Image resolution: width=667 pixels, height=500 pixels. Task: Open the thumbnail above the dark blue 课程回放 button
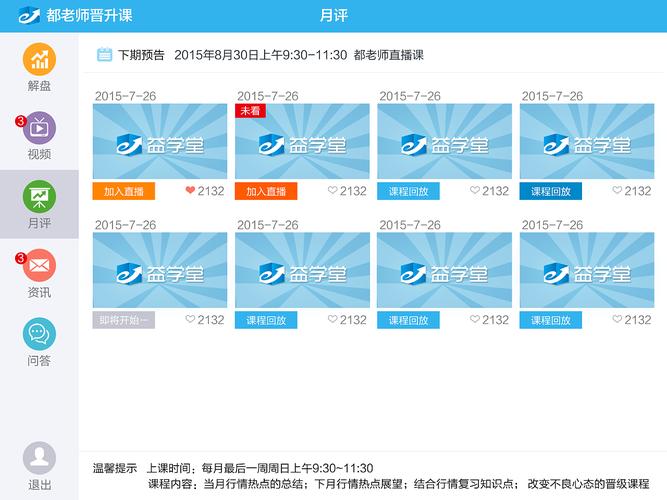tap(587, 141)
